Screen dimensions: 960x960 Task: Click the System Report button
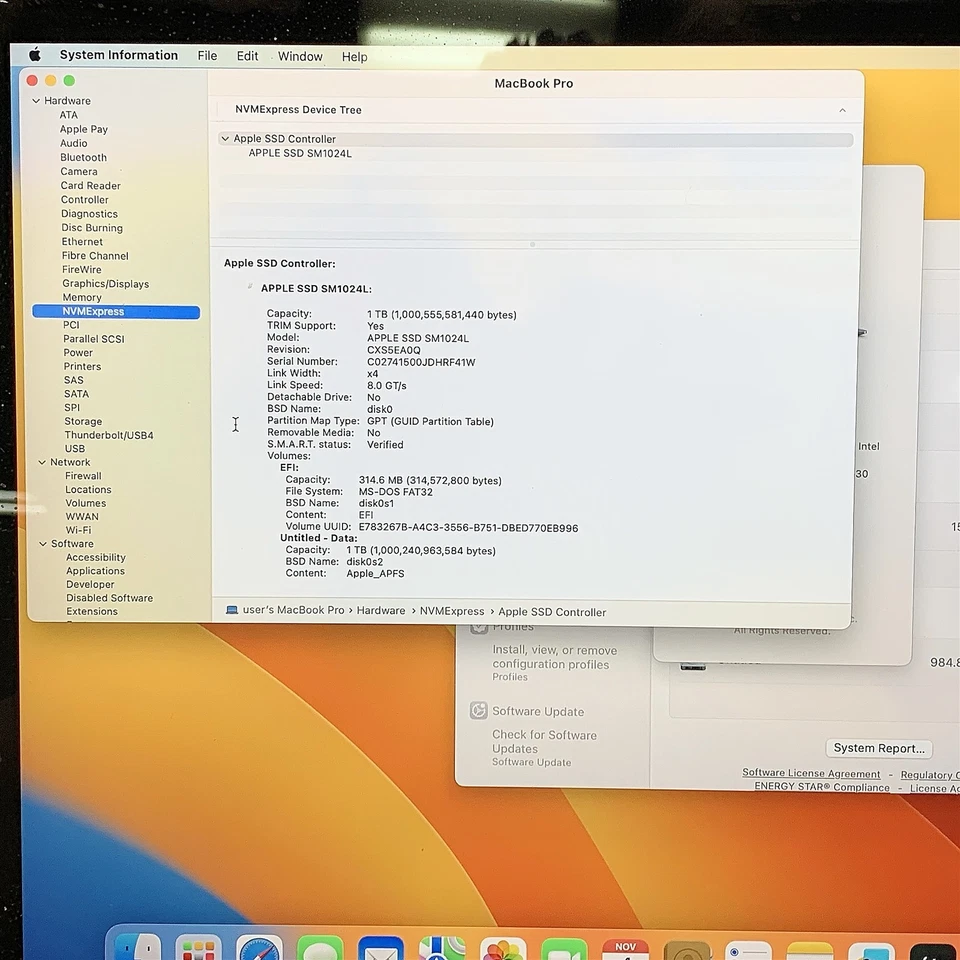[878, 748]
